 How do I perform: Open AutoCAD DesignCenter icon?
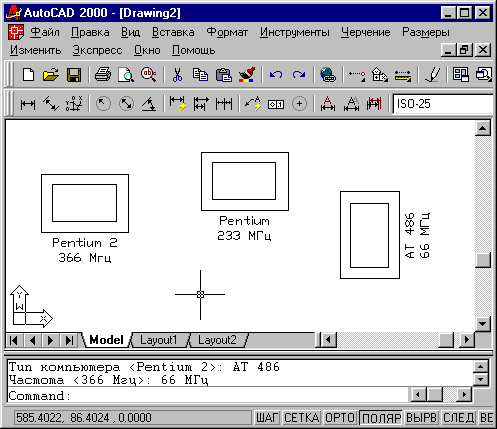coord(461,75)
